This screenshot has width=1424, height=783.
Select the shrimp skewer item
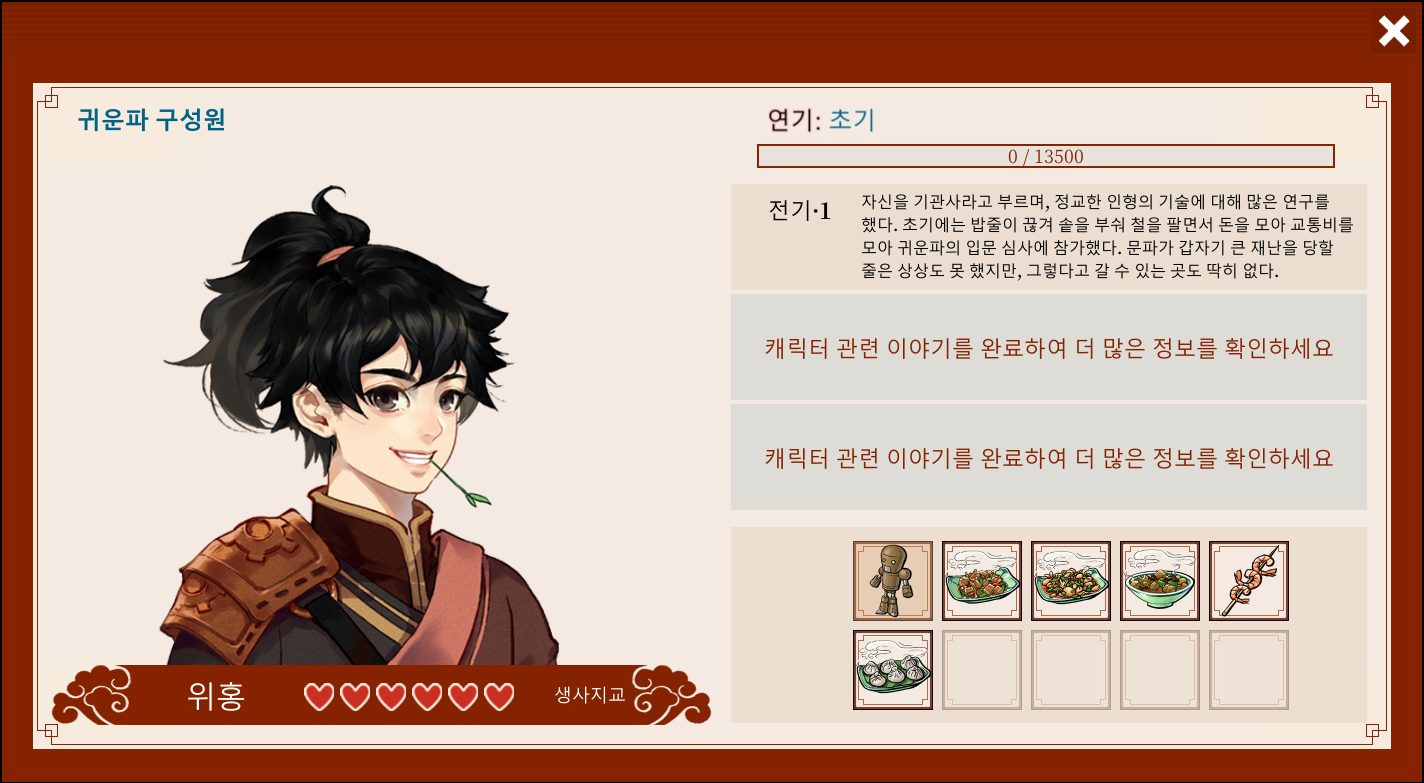(1249, 581)
